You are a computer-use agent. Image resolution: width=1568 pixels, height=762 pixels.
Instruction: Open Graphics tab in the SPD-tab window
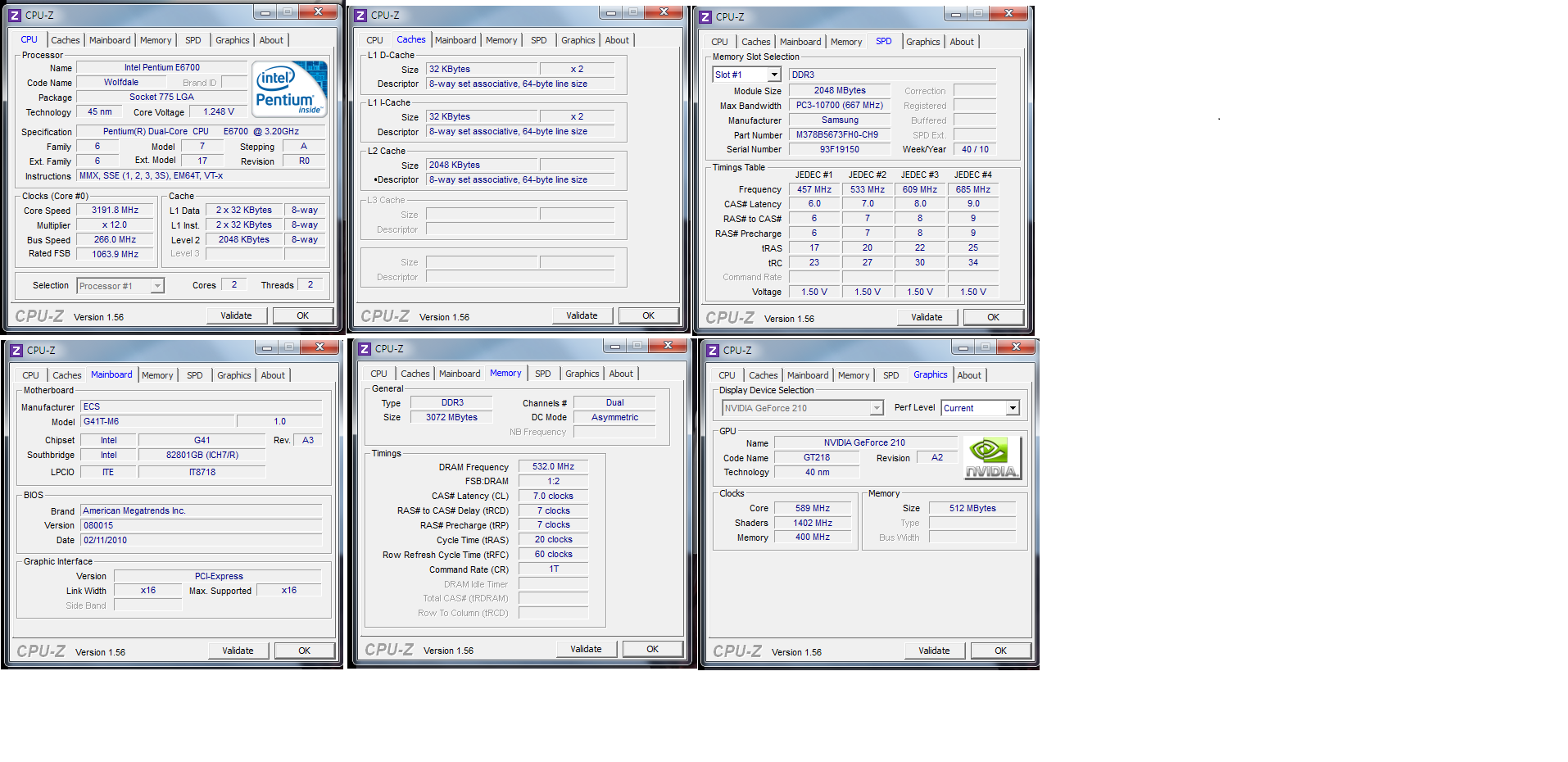point(923,42)
